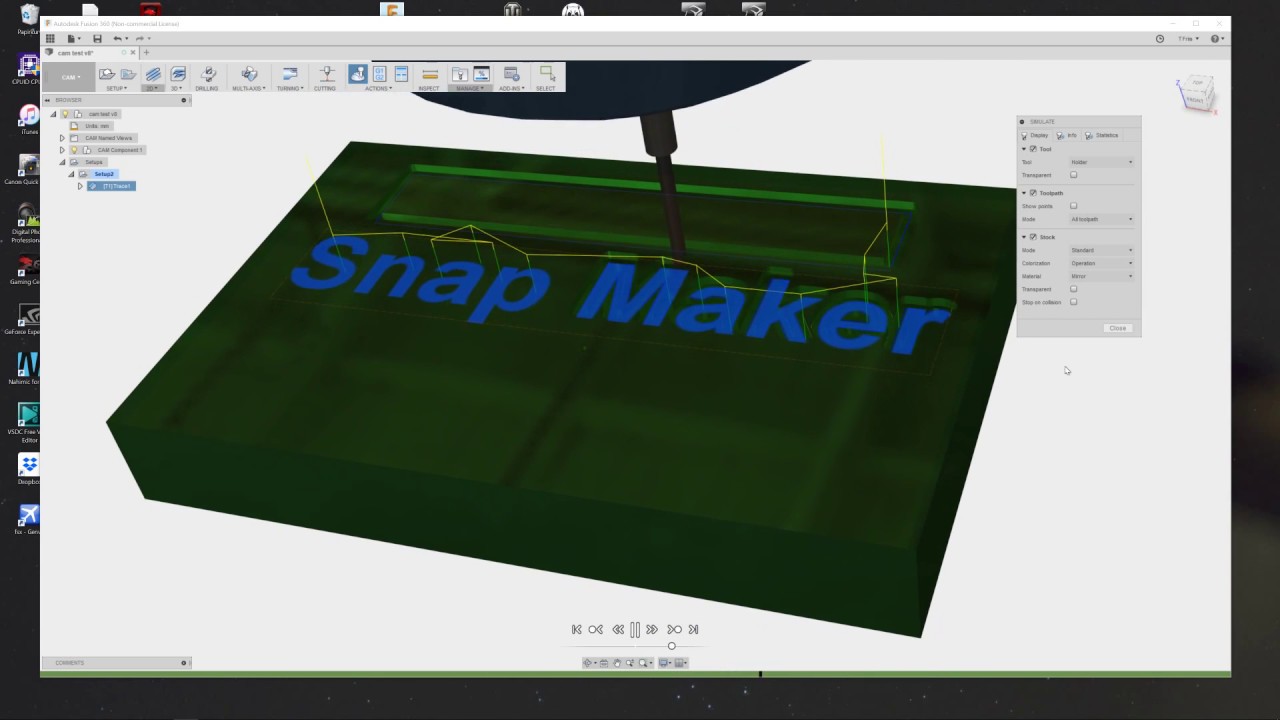
Task: Enable the Show points checkbox
Action: click(1073, 206)
